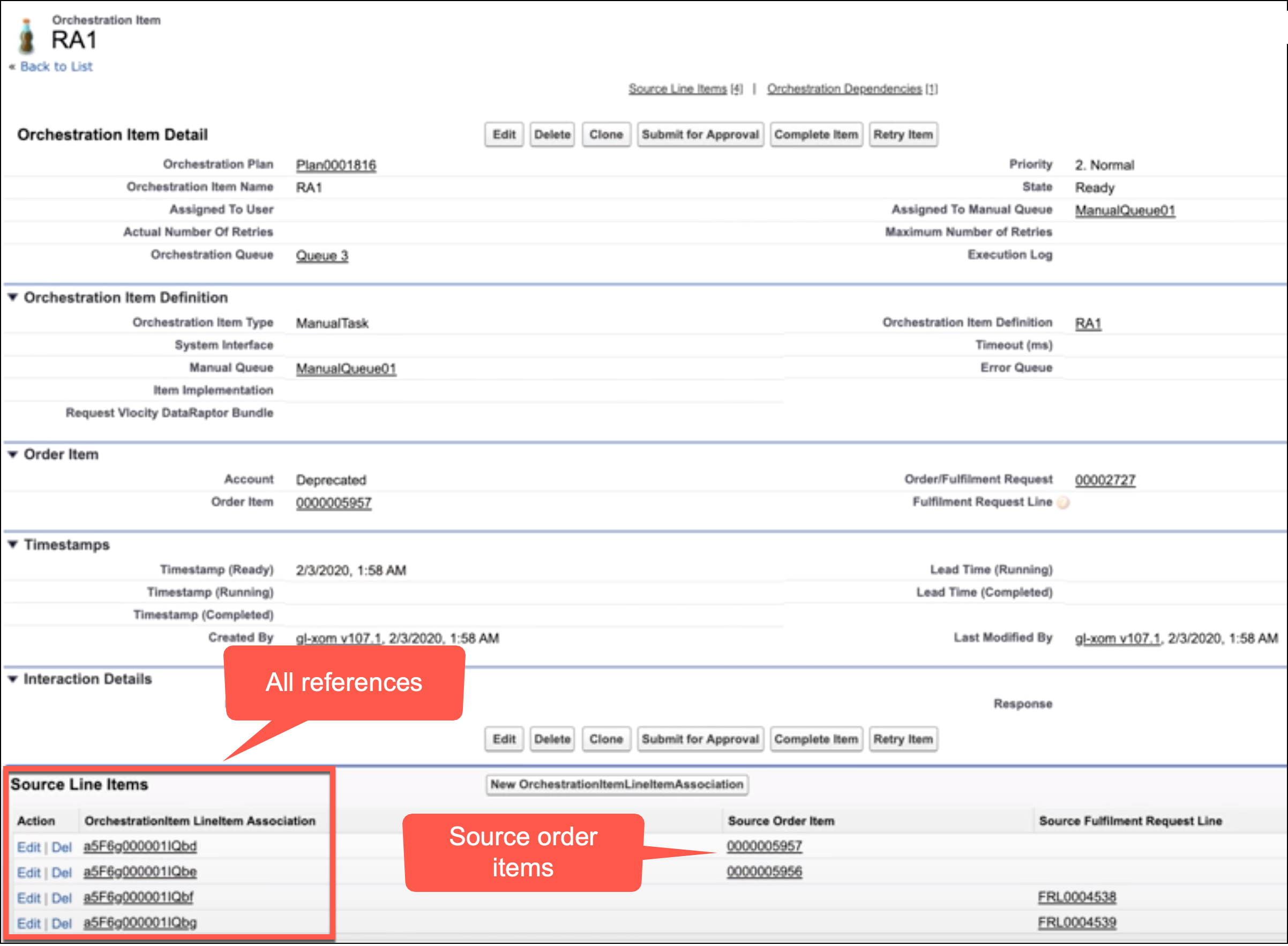Collapse the Interaction Details section
Viewport: 1288px width, 946px height.
[x=13, y=679]
